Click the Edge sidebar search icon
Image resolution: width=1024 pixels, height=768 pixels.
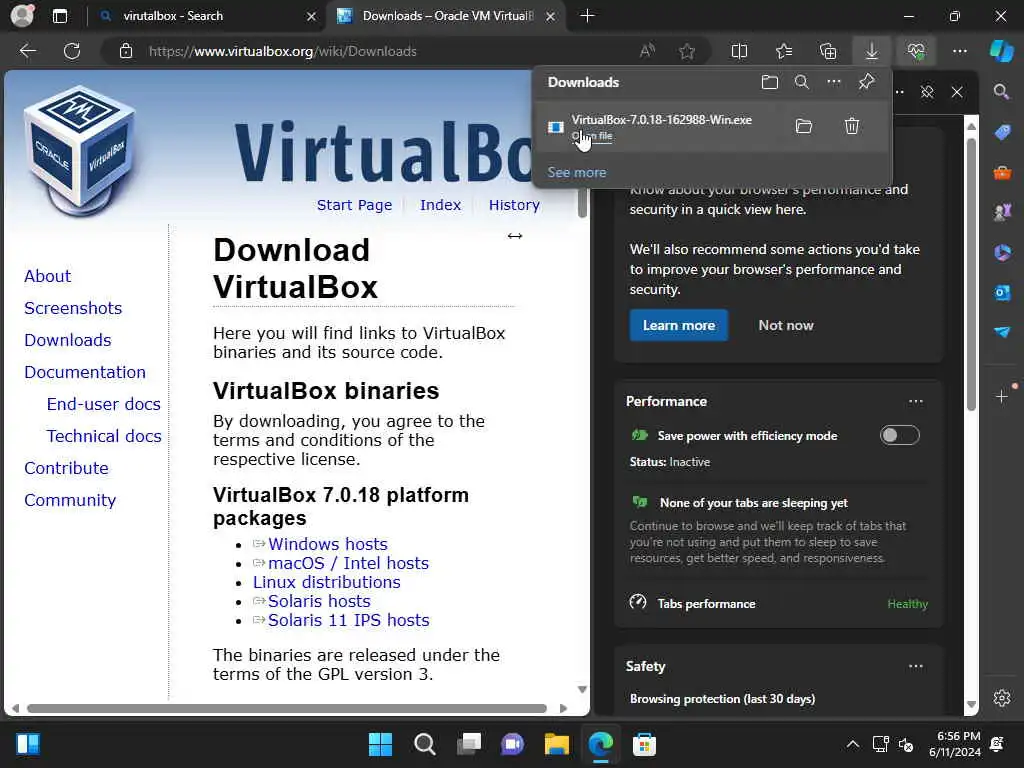point(1001,91)
